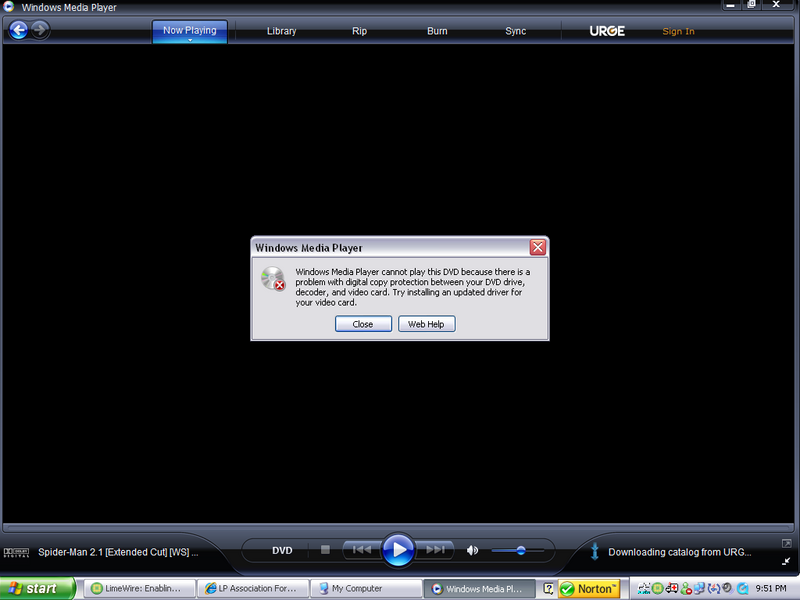Switch to the Library tab
800x600 pixels.
pos(282,31)
